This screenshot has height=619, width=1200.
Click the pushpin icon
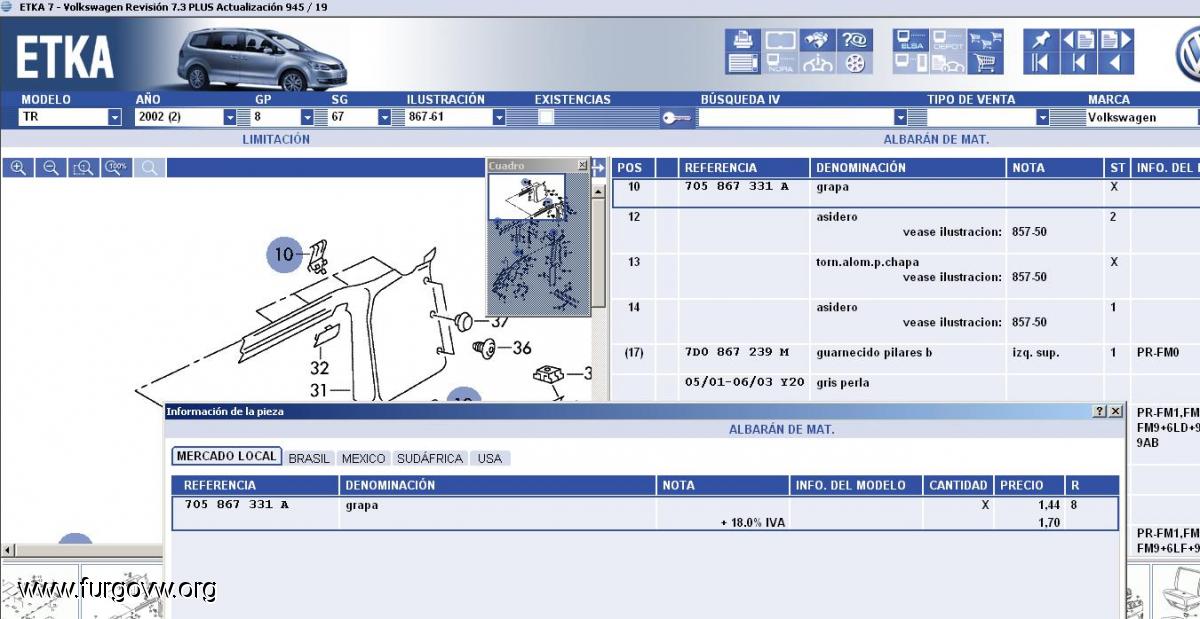[1040, 40]
